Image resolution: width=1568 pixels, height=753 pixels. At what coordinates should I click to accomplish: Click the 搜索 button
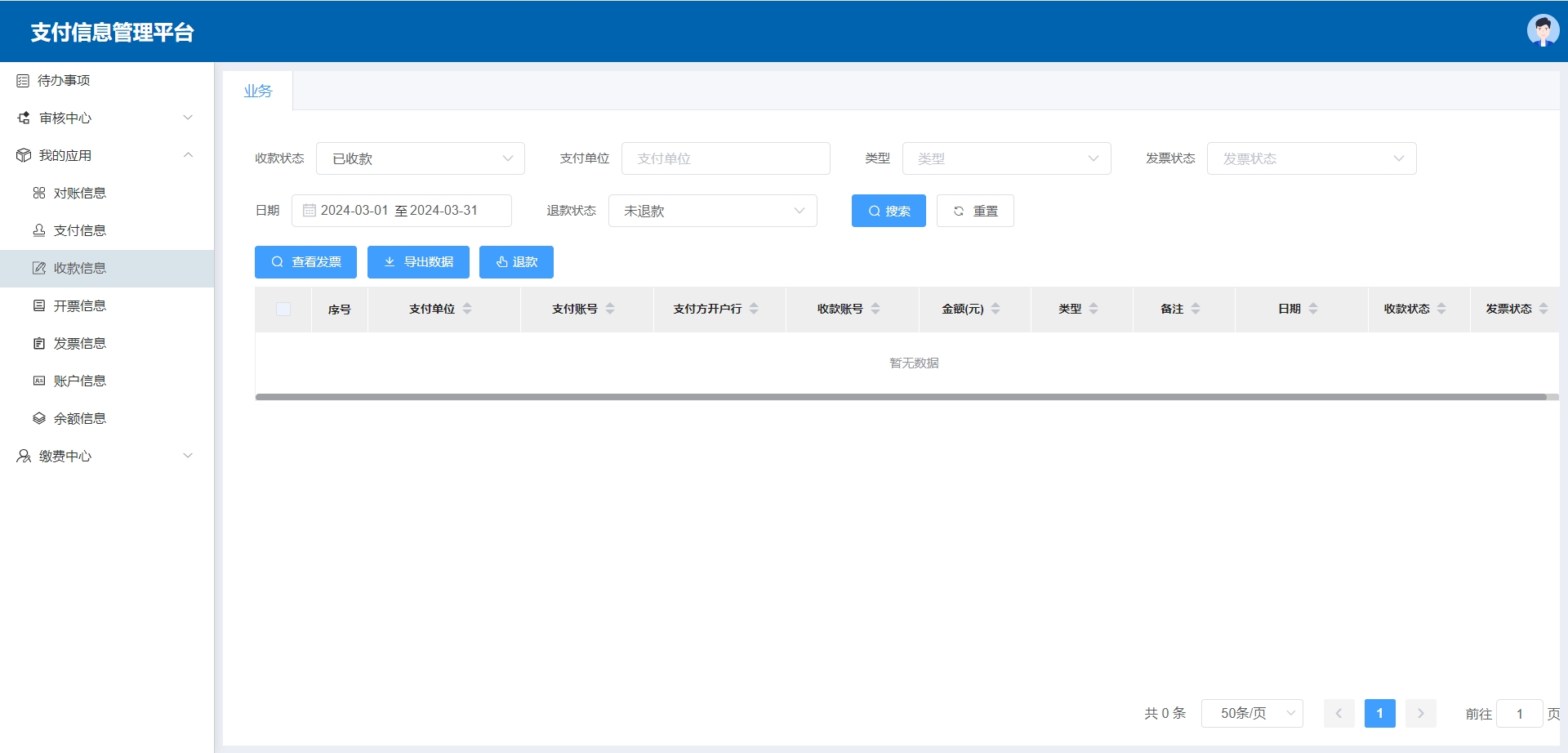(888, 211)
